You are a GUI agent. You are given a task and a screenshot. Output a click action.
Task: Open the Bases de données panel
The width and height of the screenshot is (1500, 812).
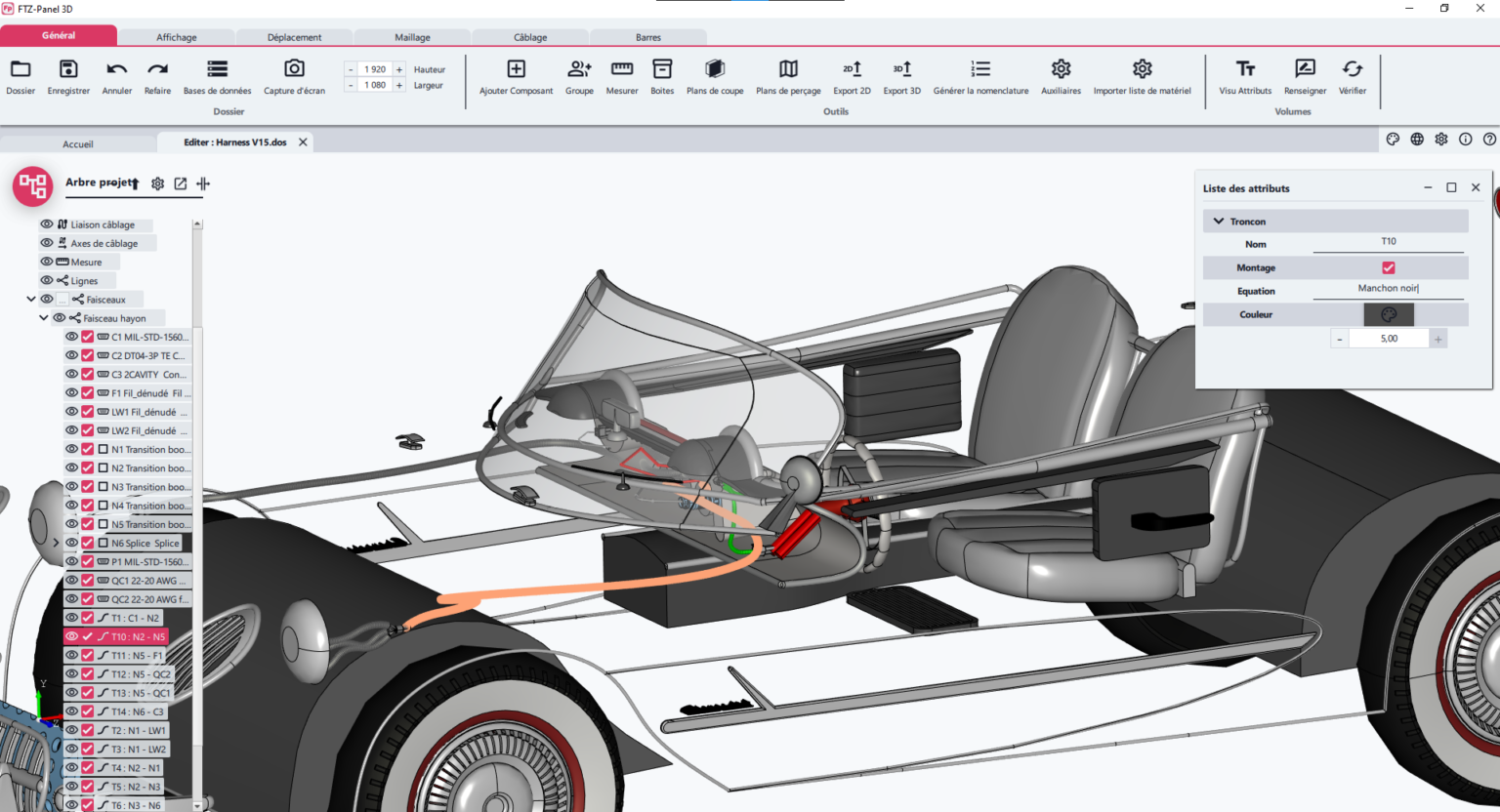coord(216,77)
